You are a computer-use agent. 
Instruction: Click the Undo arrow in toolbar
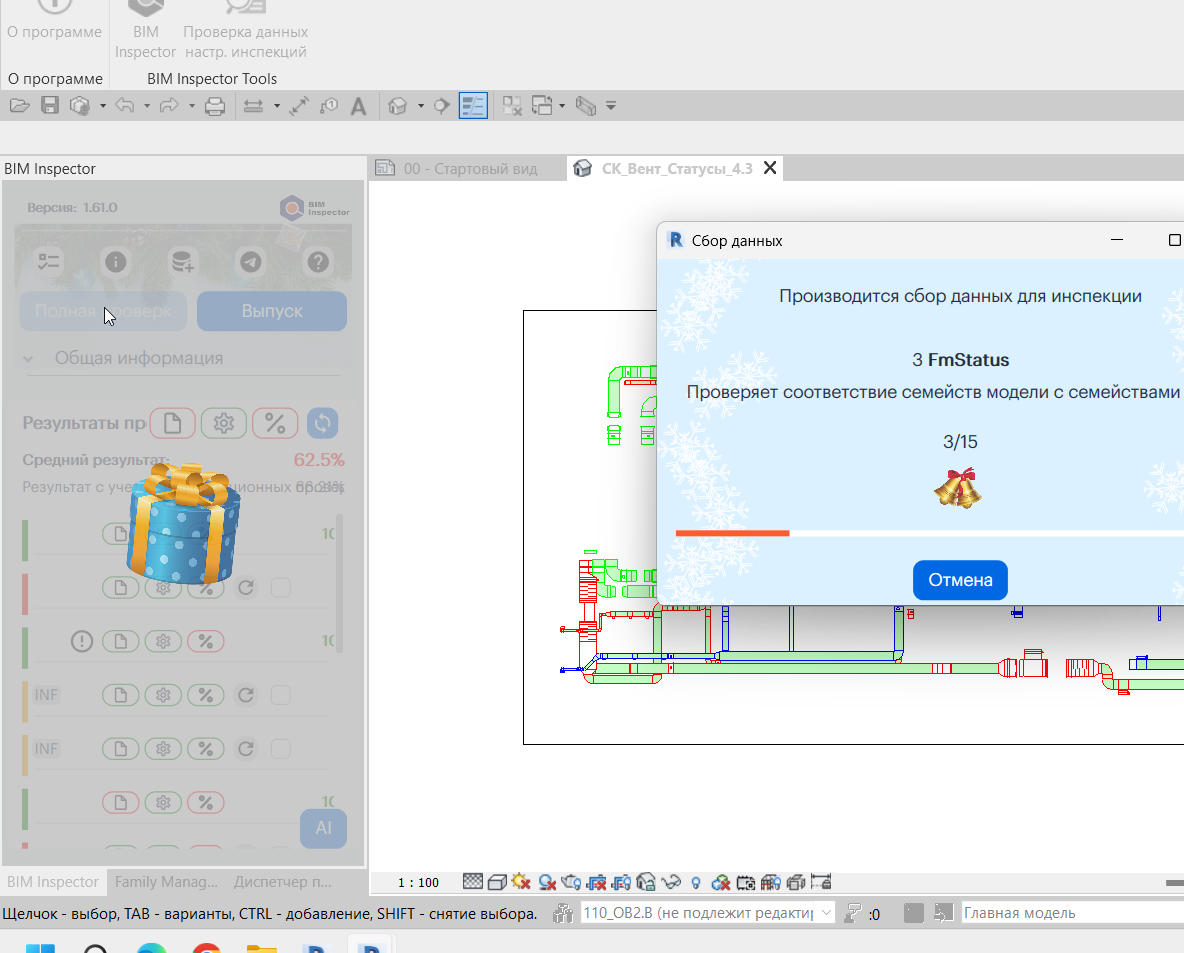pyautogui.click(x=125, y=106)
